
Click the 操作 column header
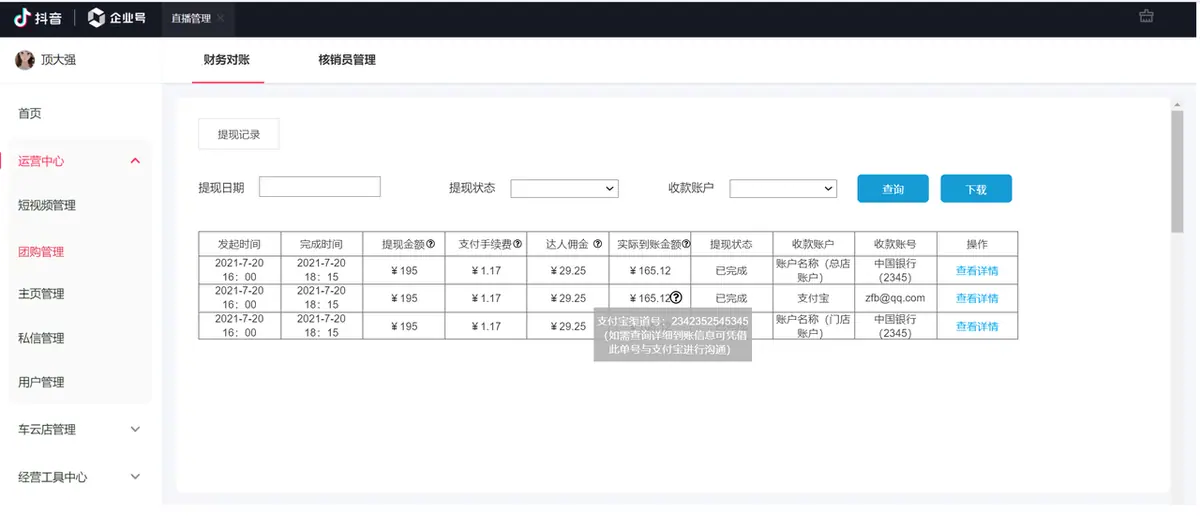pyautogui.click(x=977, y=244)
